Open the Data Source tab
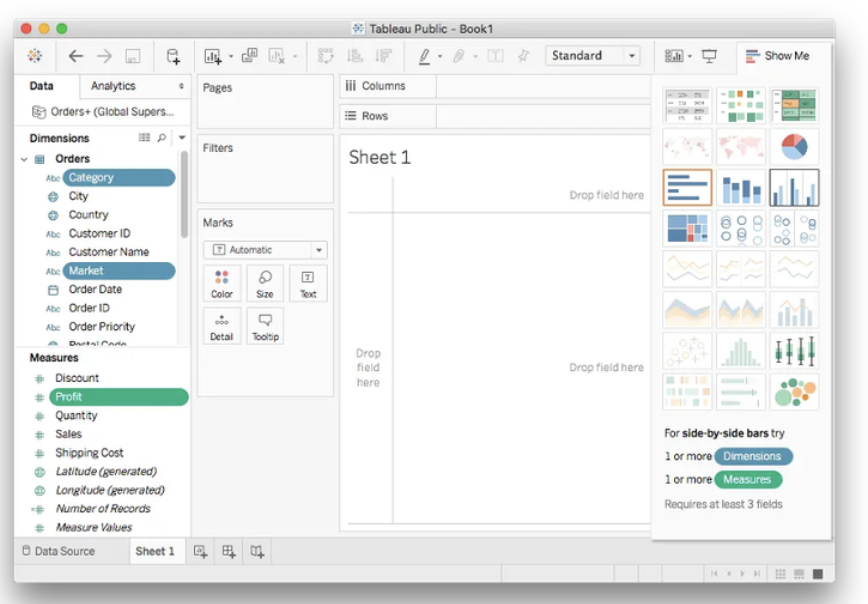The height and width of the screenshot is (604, 868). [58, 551]
